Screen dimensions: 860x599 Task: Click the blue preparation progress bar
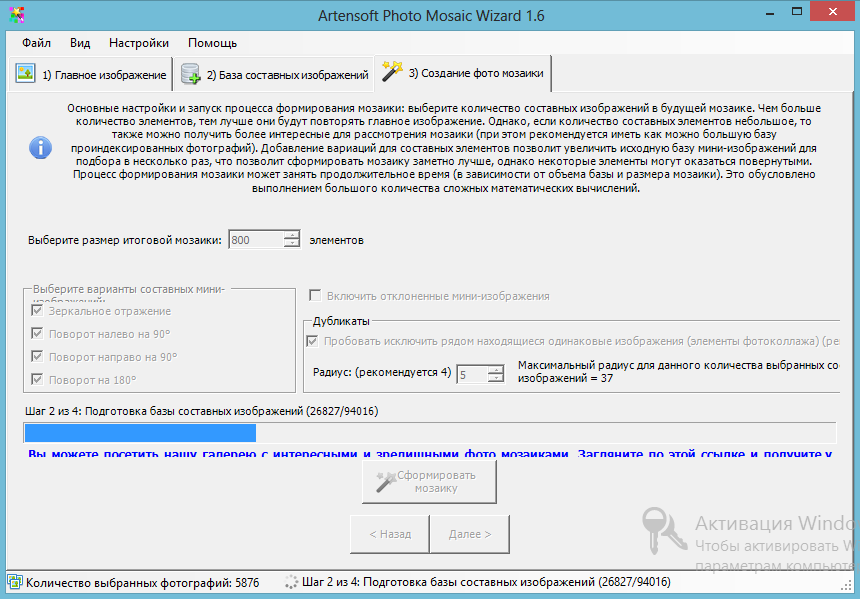coord(140,433)
